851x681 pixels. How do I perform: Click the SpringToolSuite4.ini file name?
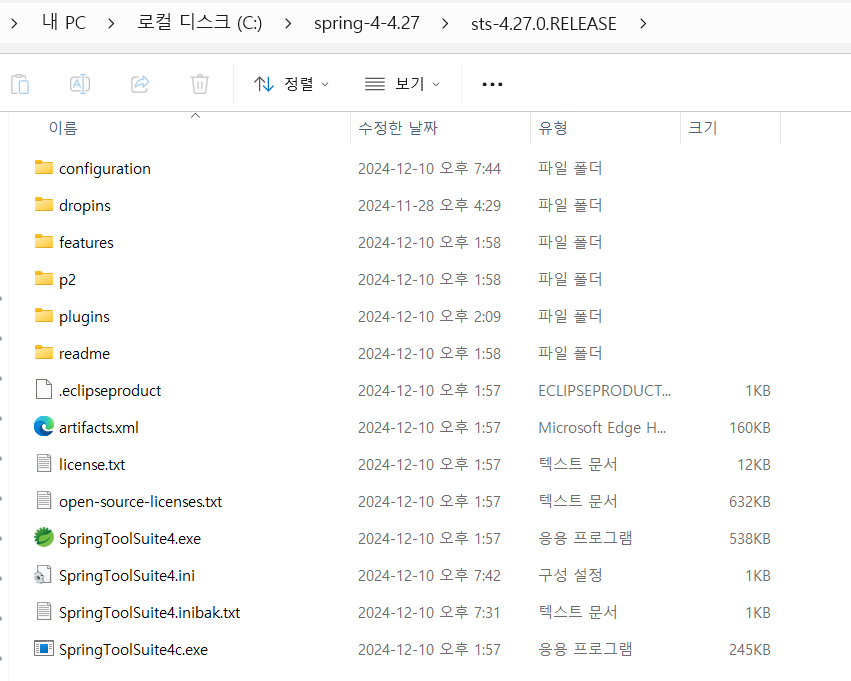[126, 576]
